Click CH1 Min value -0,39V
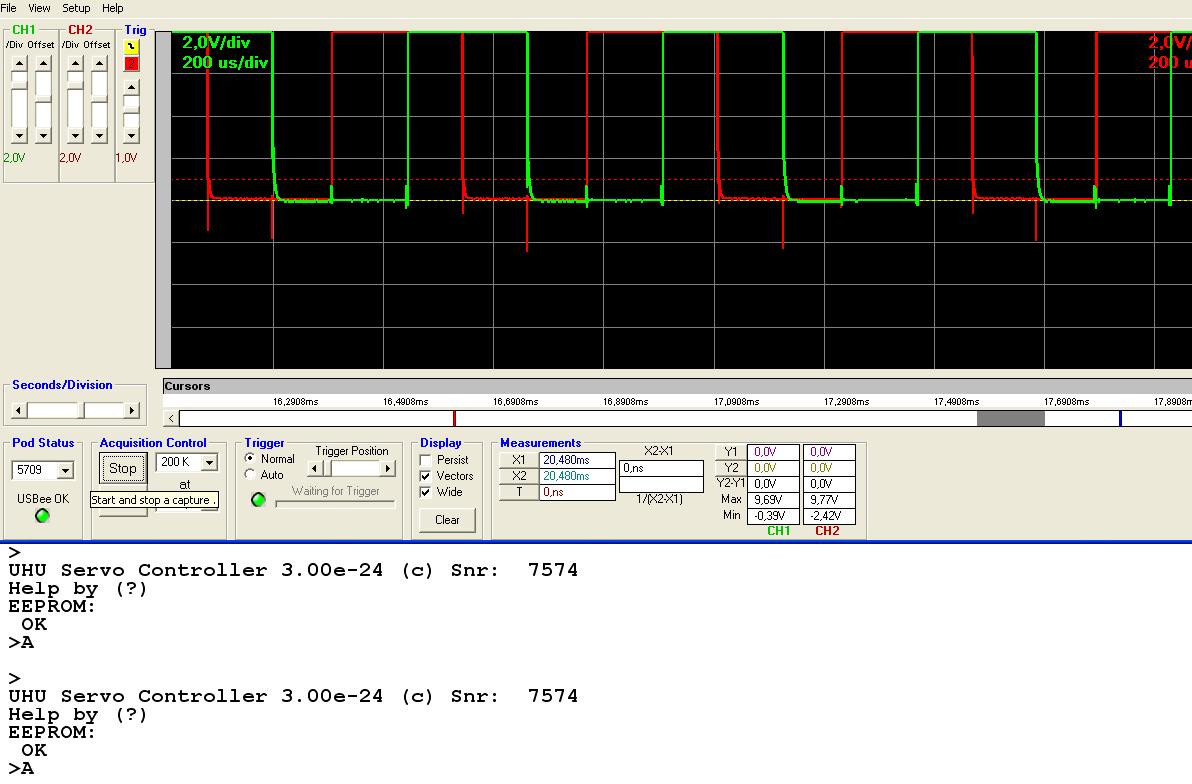1192x784 pixels. coord(773,516)
